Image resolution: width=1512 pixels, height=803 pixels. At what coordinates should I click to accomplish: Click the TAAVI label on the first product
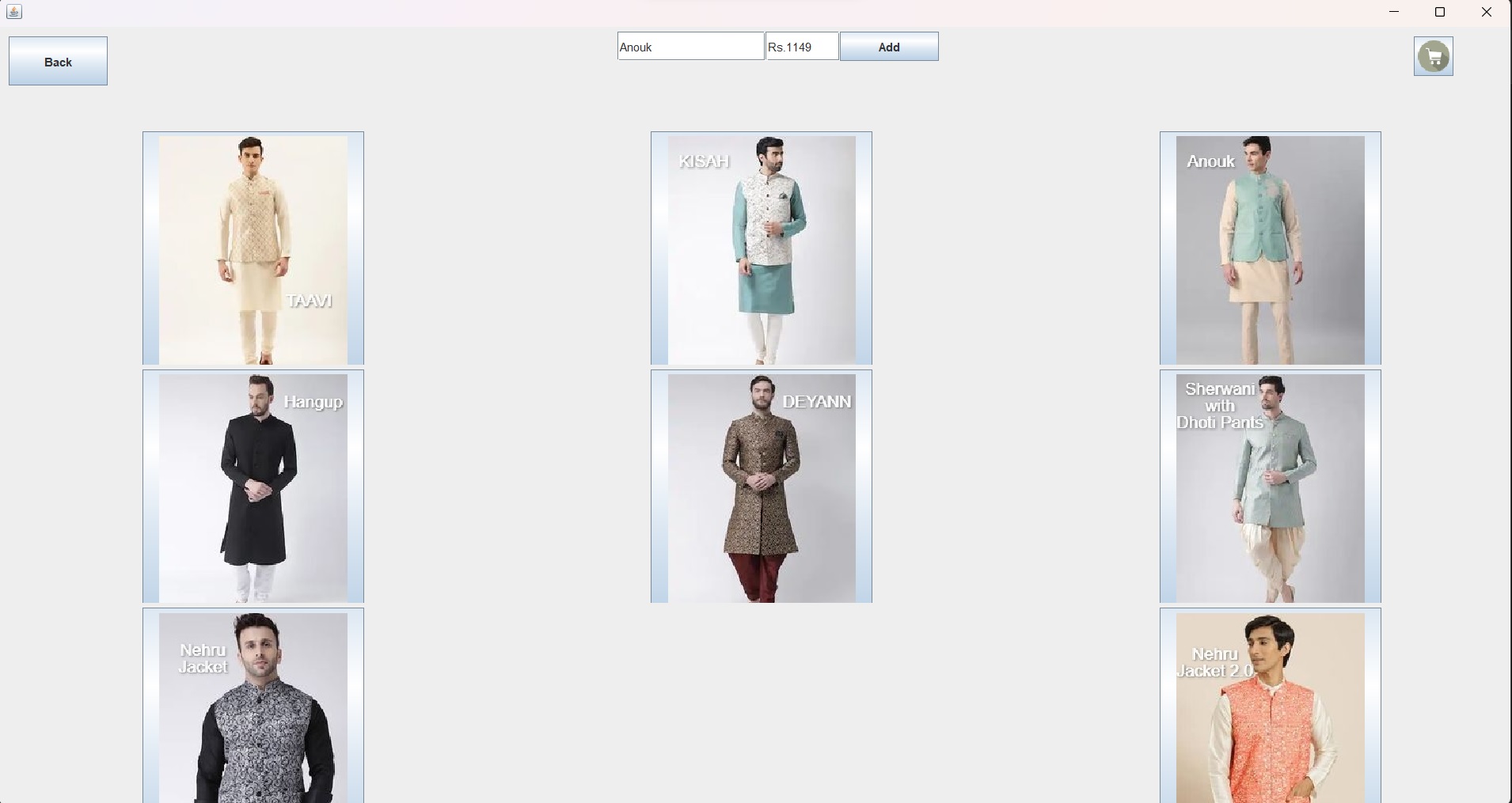pyautogui.click(x=309, y=301)
